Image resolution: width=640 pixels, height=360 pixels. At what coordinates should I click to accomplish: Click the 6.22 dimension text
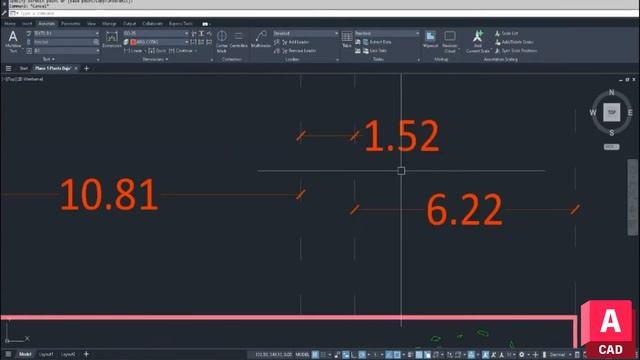coord(464,210)
